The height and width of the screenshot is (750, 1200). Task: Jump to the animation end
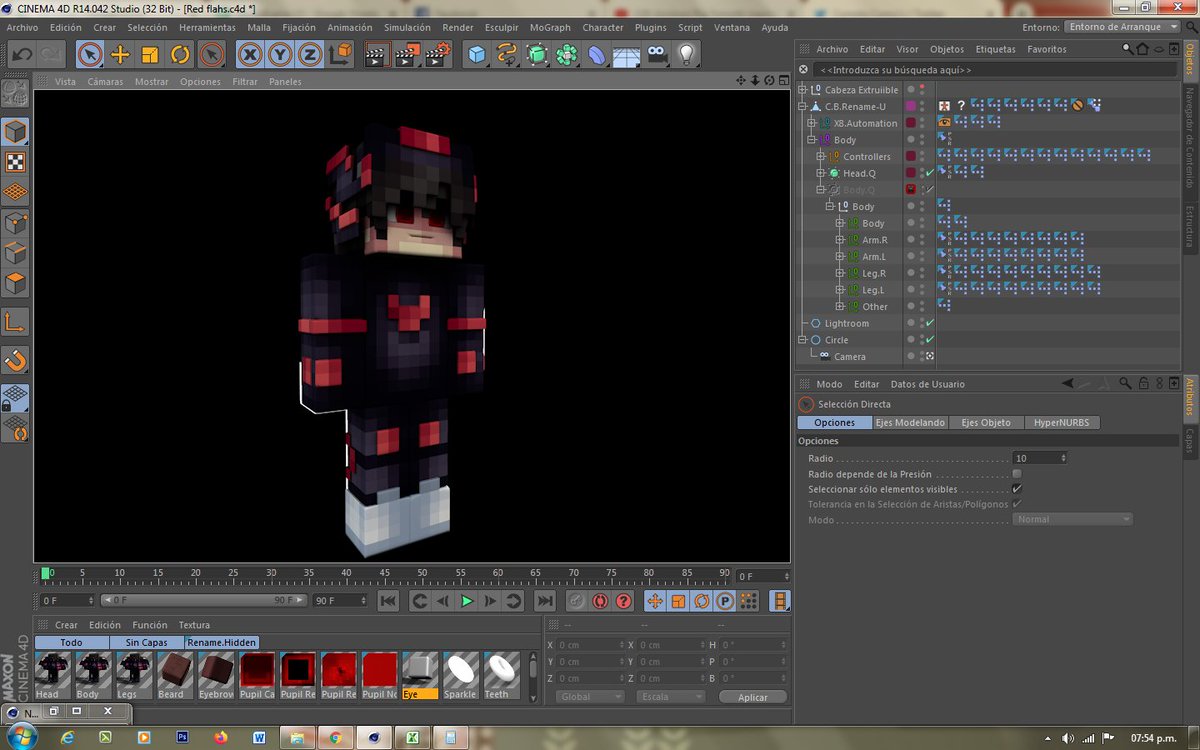[x=544, y=601]
